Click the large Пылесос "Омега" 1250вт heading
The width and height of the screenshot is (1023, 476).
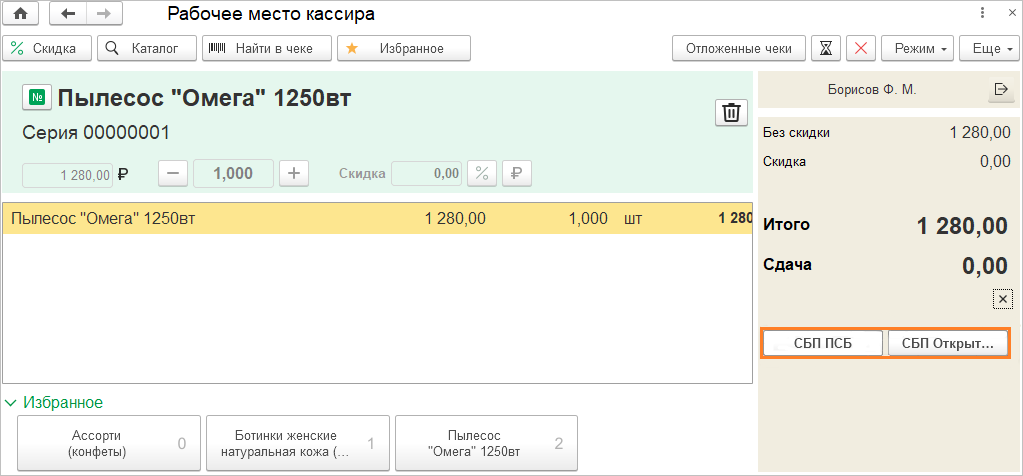[205, 98]
